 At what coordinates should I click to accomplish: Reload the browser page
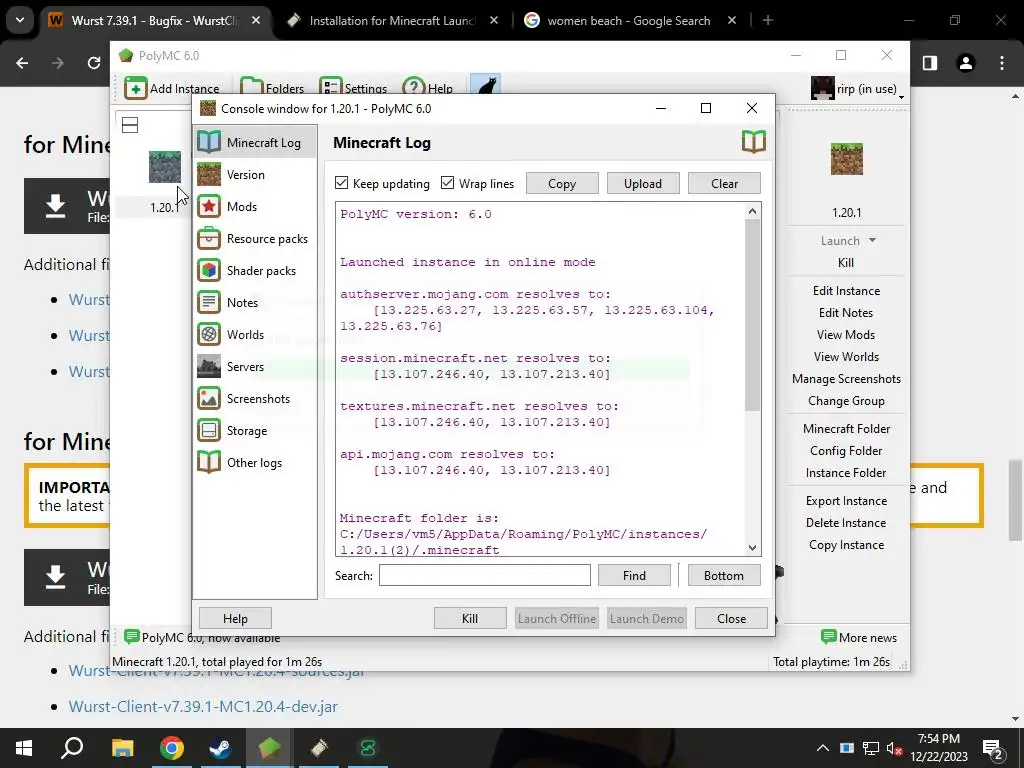click(94, 63)
